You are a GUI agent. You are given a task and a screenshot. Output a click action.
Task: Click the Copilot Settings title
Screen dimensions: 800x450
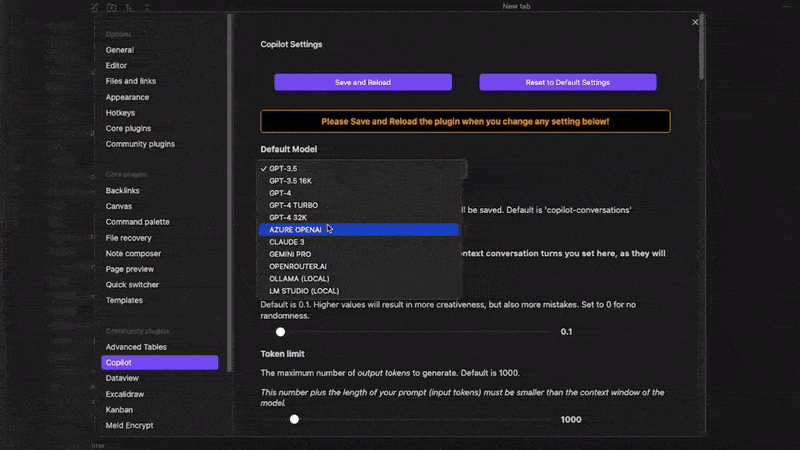(291, 44)
